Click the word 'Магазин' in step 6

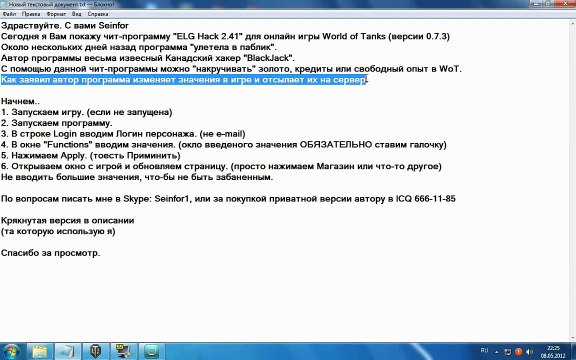(x=335, y=166)
